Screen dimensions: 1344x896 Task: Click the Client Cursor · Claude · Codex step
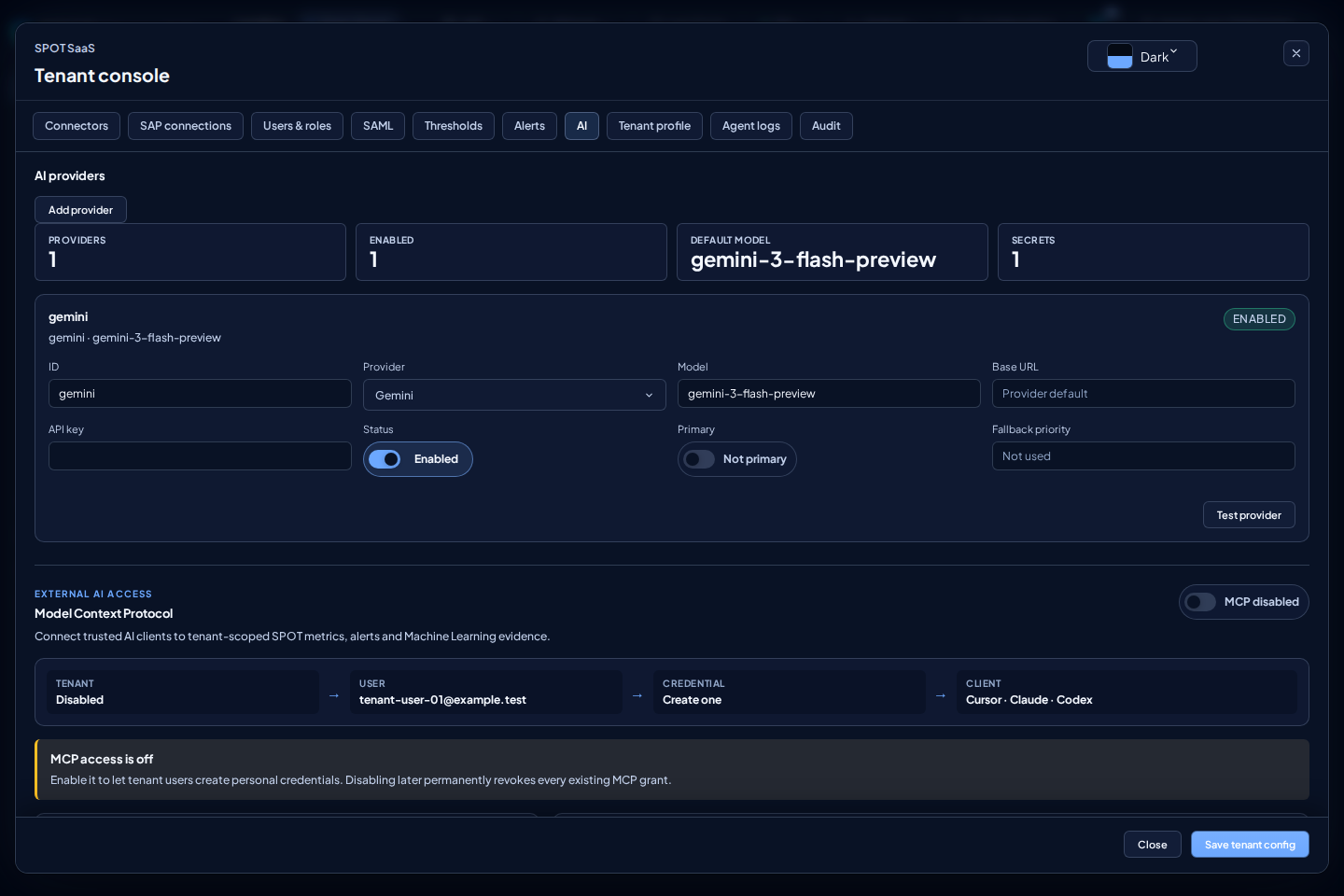click(1127, 693)
